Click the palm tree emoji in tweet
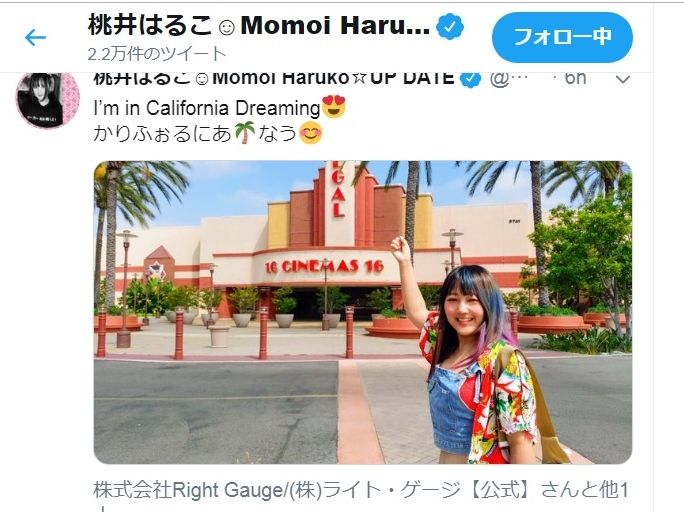This screenshot has height=512, width=684. pyautogui.click(x=245, y=133)
